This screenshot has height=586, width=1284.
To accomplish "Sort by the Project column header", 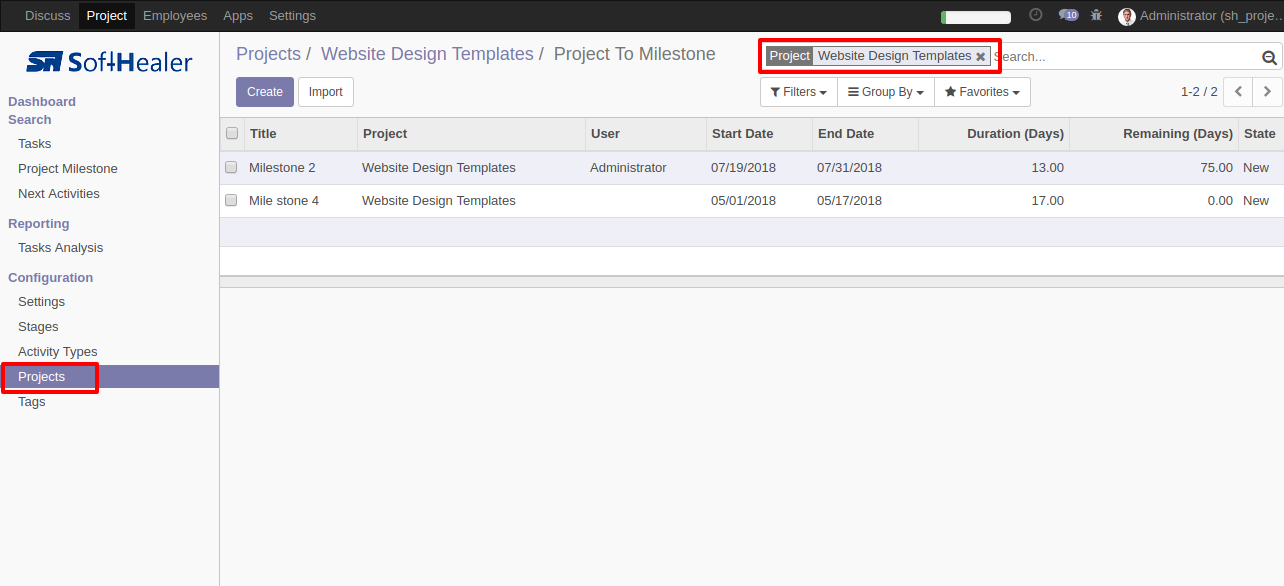I will (471, 134).
